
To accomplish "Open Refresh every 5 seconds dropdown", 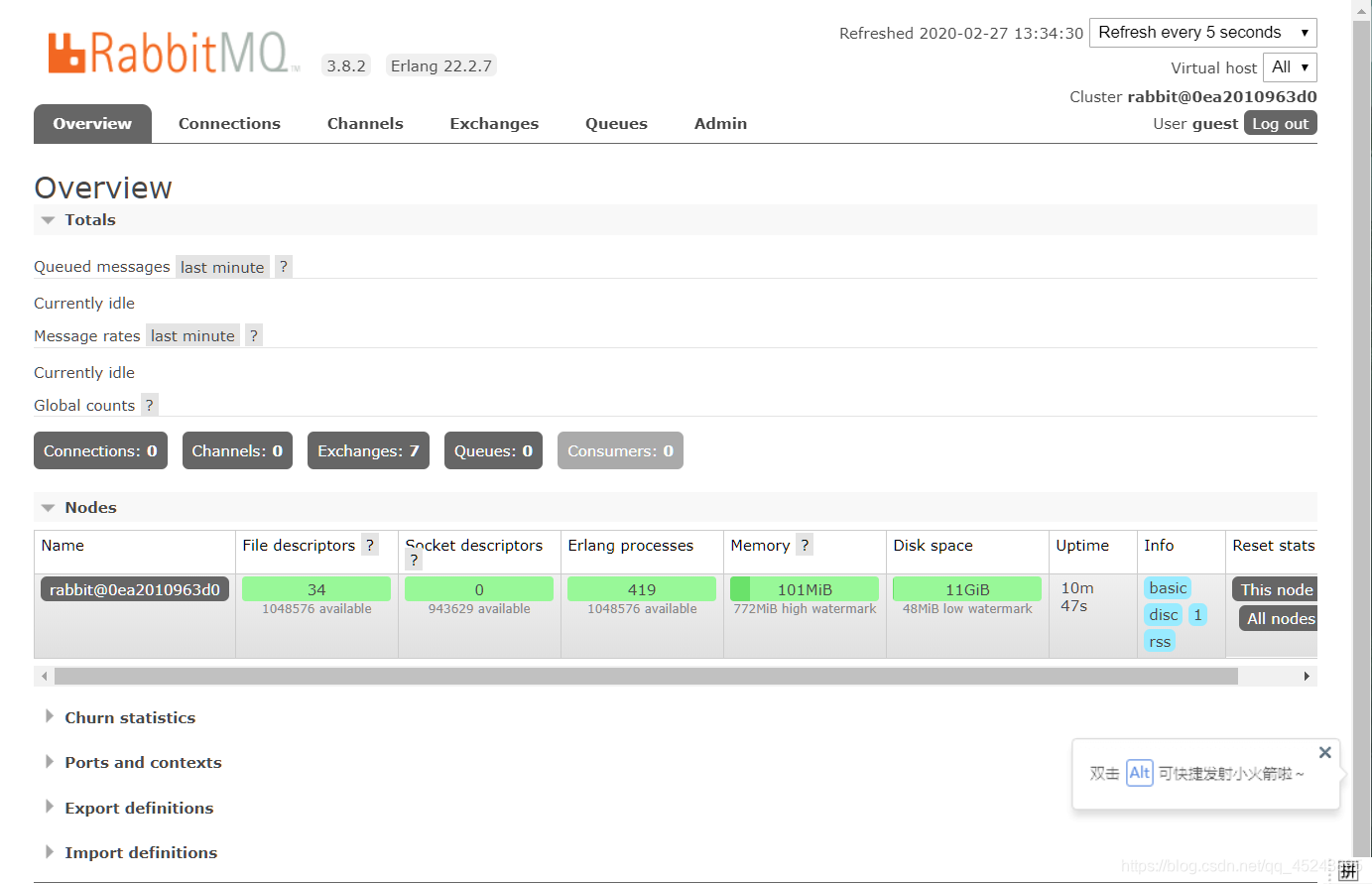I will [1203, 33].
